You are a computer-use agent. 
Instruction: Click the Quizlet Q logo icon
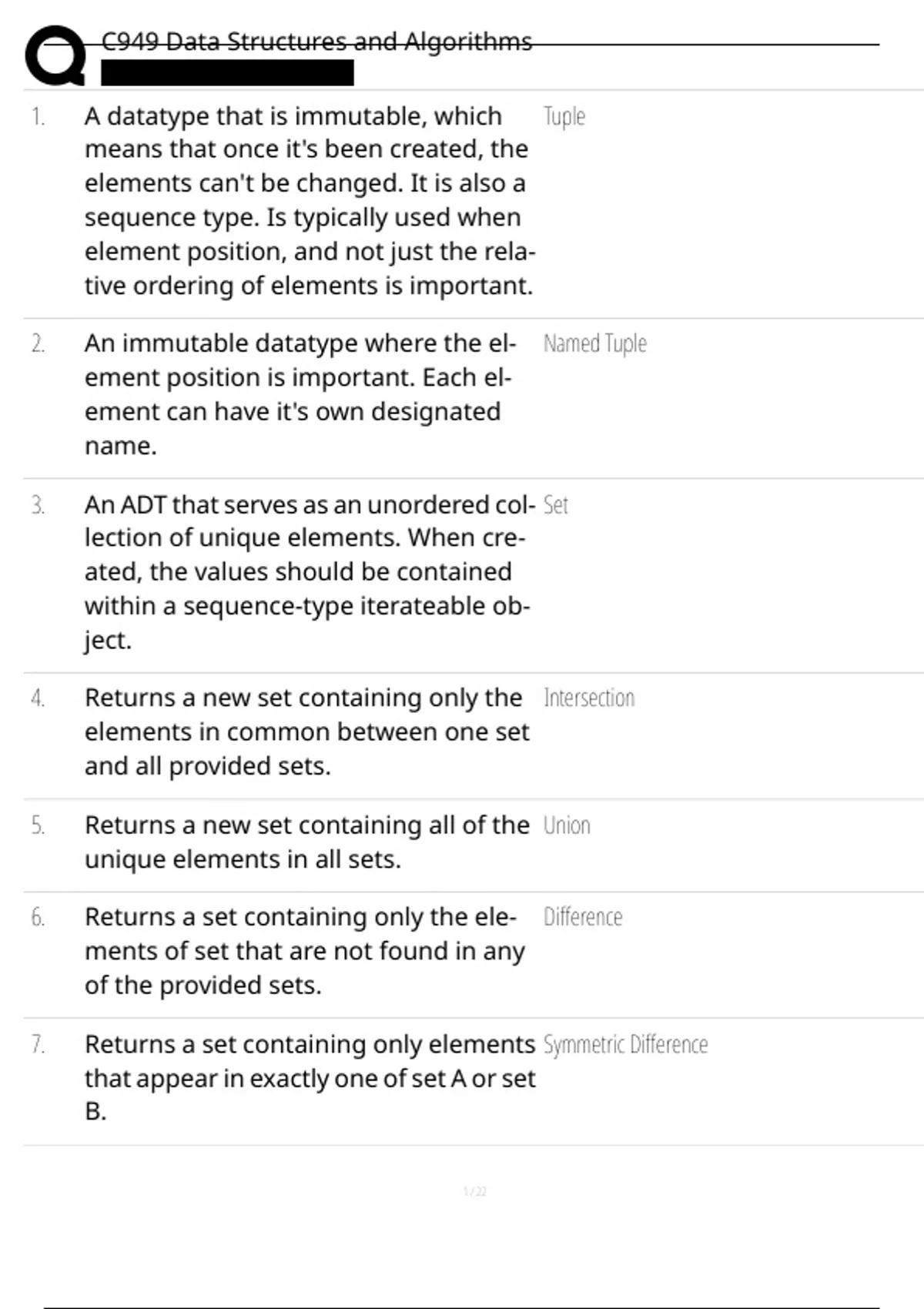pos(55,55)
